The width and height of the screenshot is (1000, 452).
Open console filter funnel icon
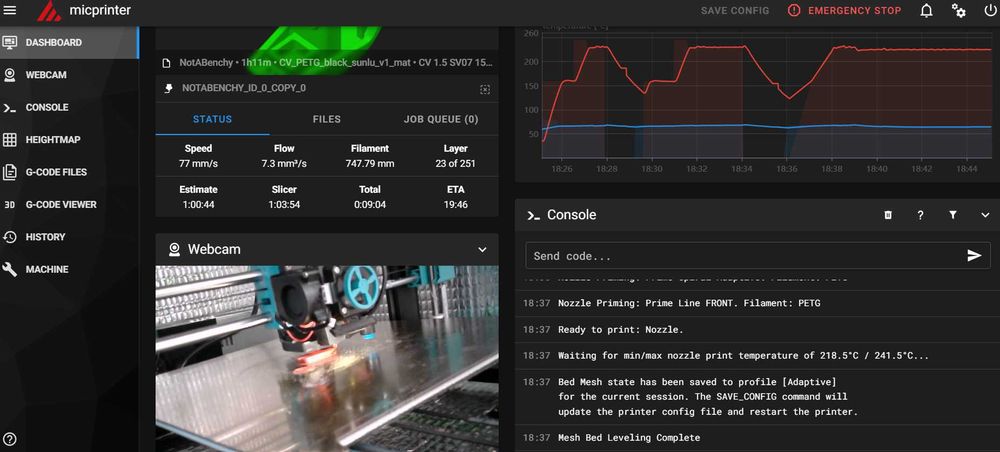coord(953,215)
